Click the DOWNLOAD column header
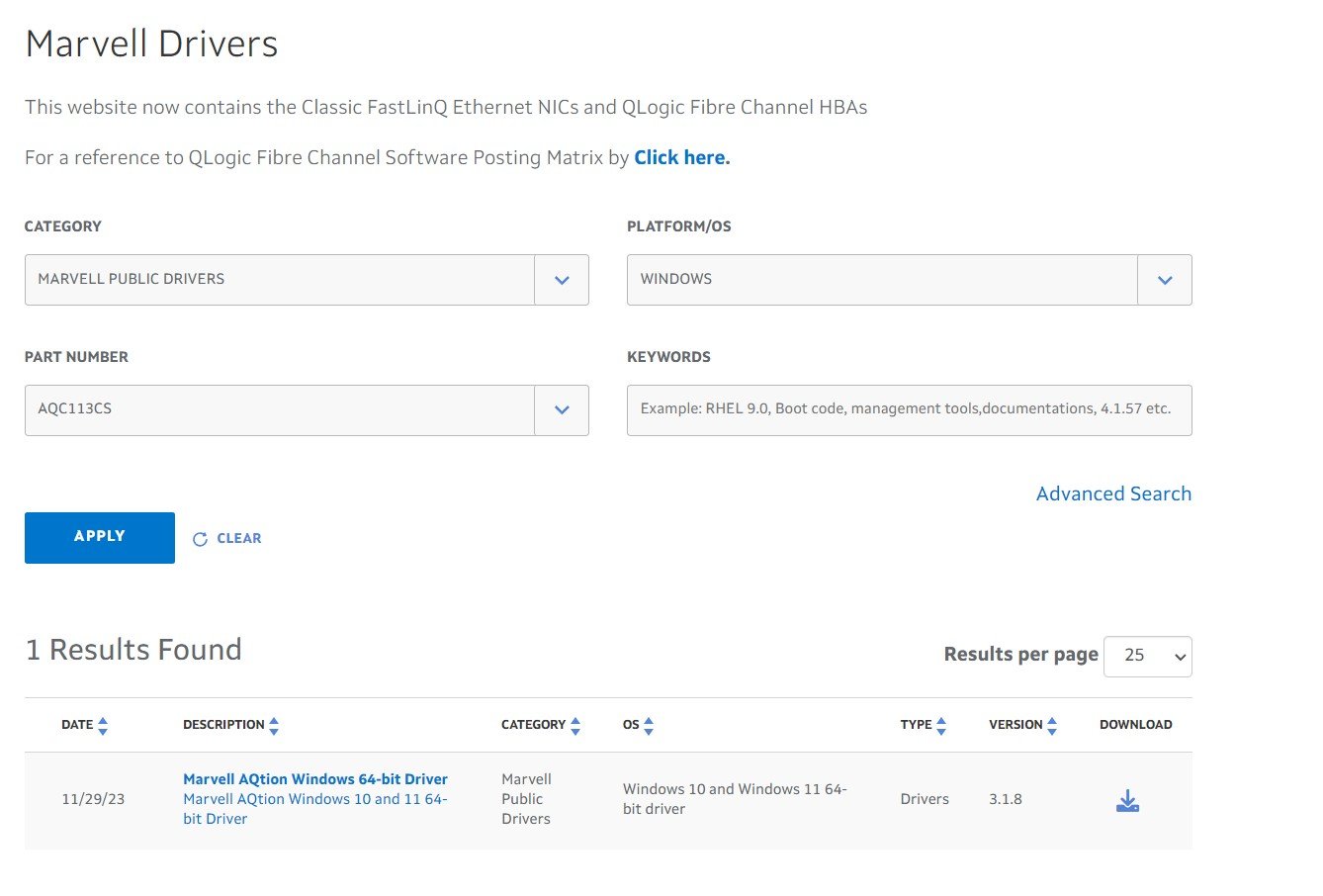The width and height of the screenshot is (1323, 896). tap(1135, 725)
